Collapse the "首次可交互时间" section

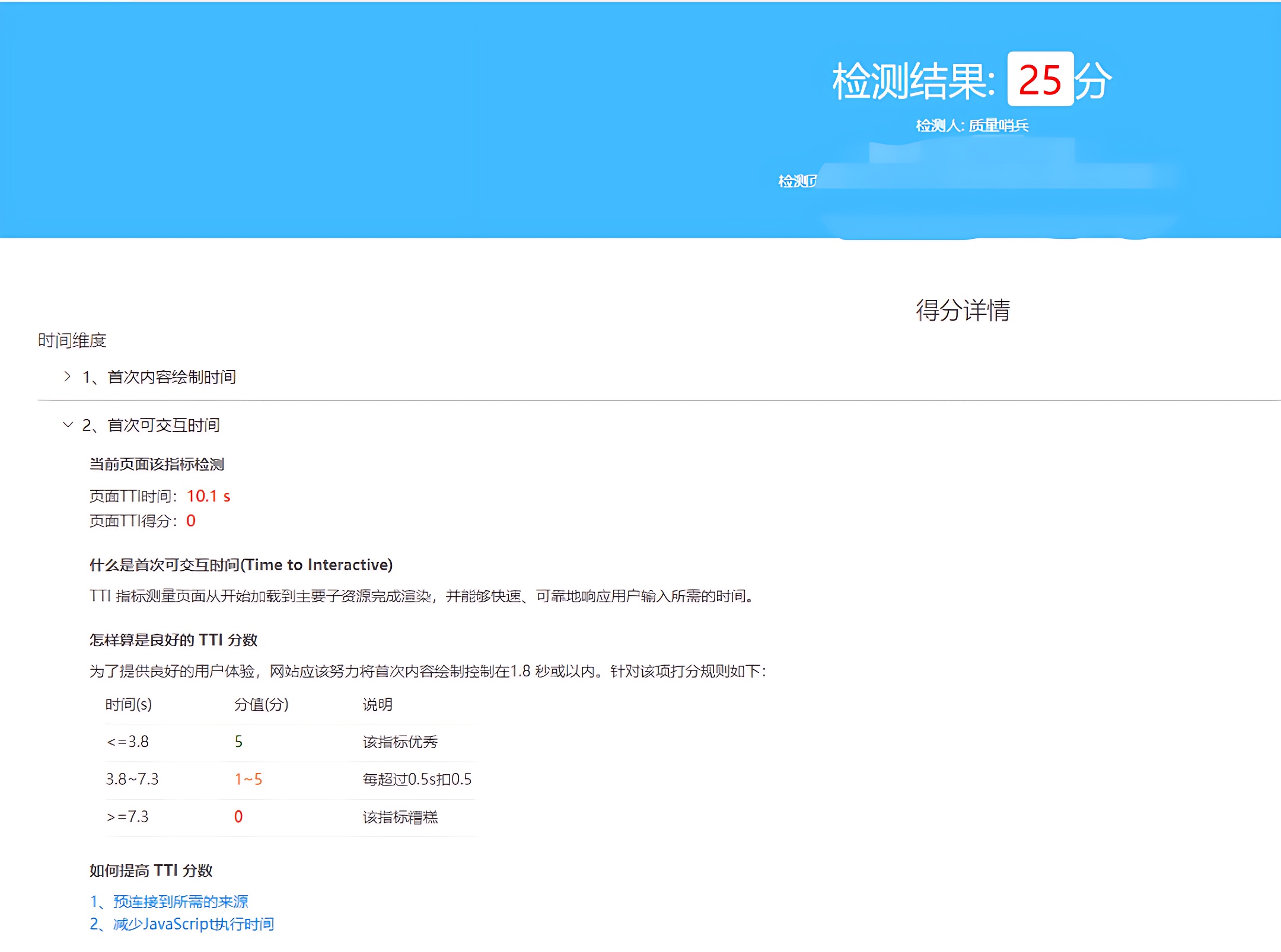[x=151, y=426]
